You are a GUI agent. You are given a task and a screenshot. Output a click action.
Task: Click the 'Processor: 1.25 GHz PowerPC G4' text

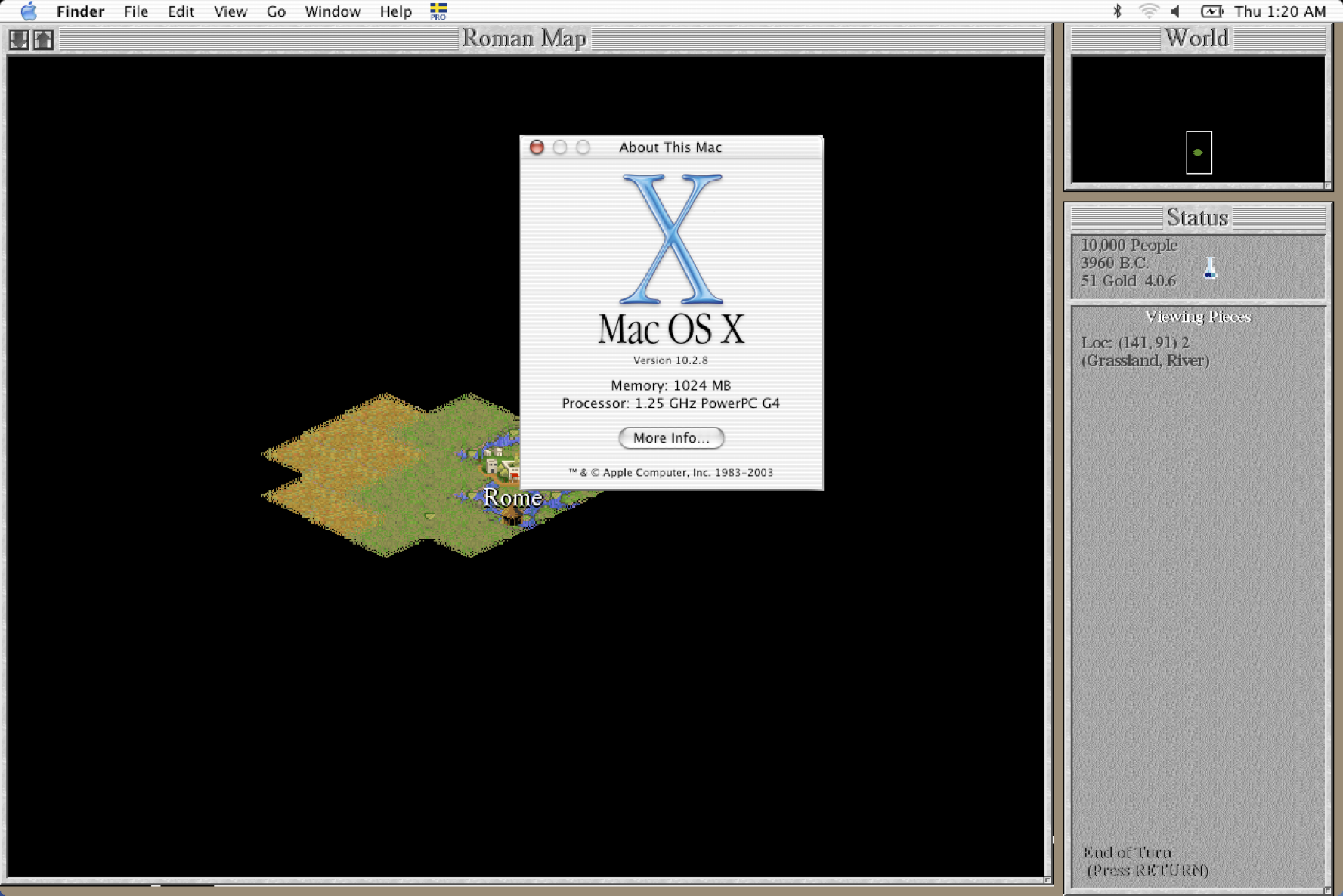coord(670,403)
